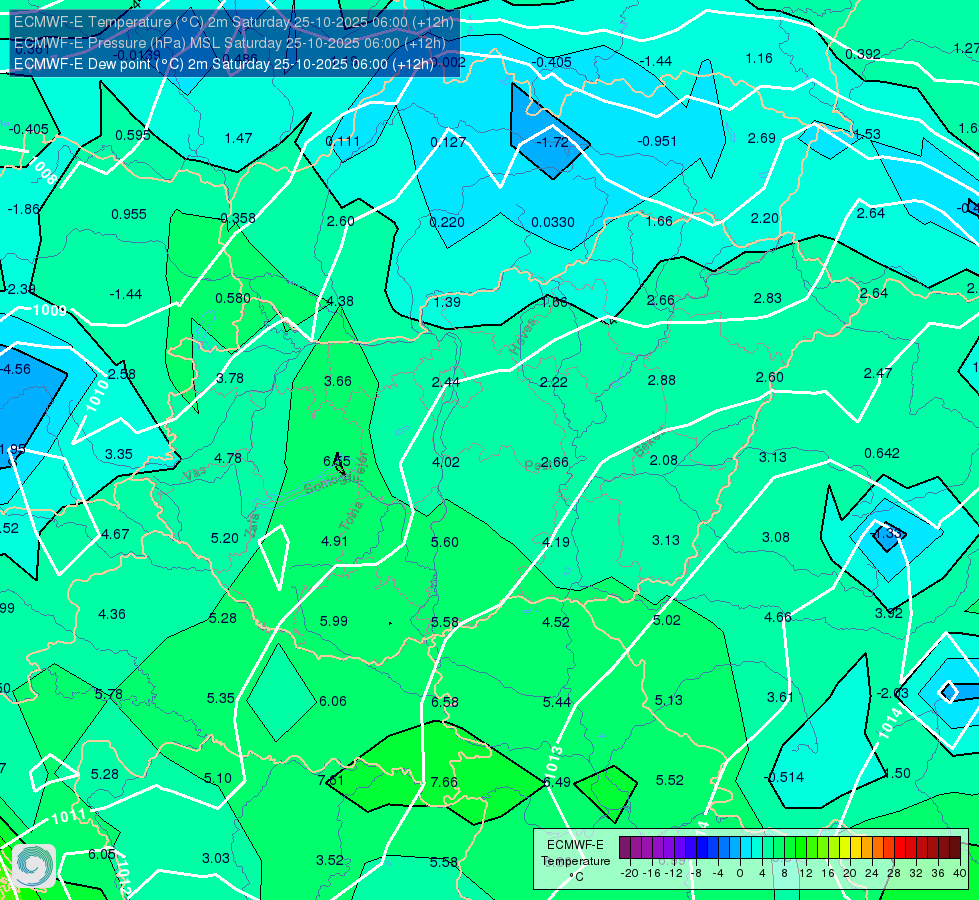The width and height of the screenshot is (979, 900).
Task: Click the 0.955 temperature value
Action: tap(129, 214)
